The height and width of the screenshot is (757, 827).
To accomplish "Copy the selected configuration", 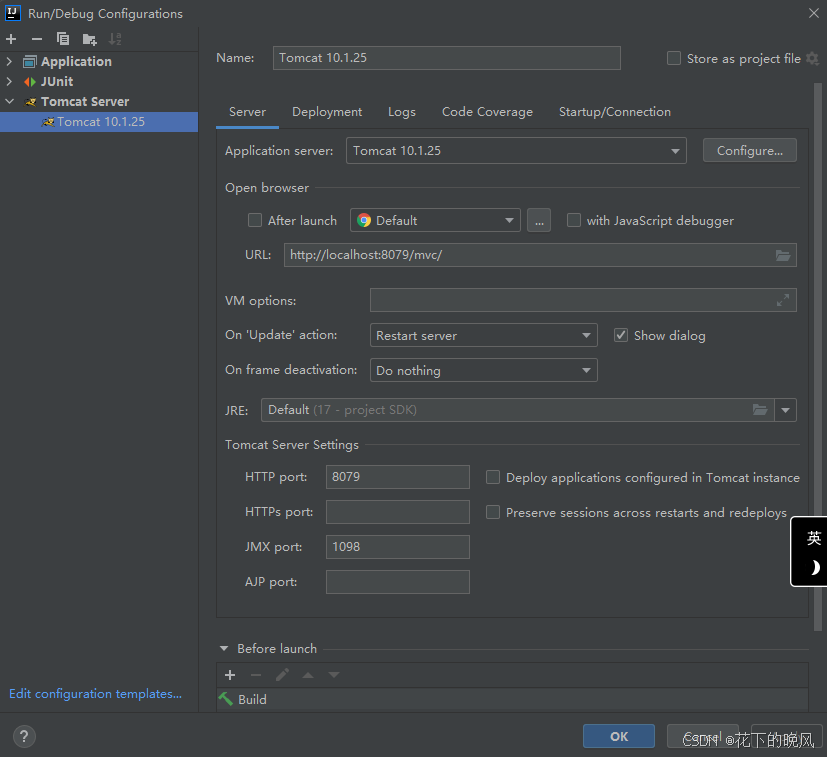I will (63, 39).
